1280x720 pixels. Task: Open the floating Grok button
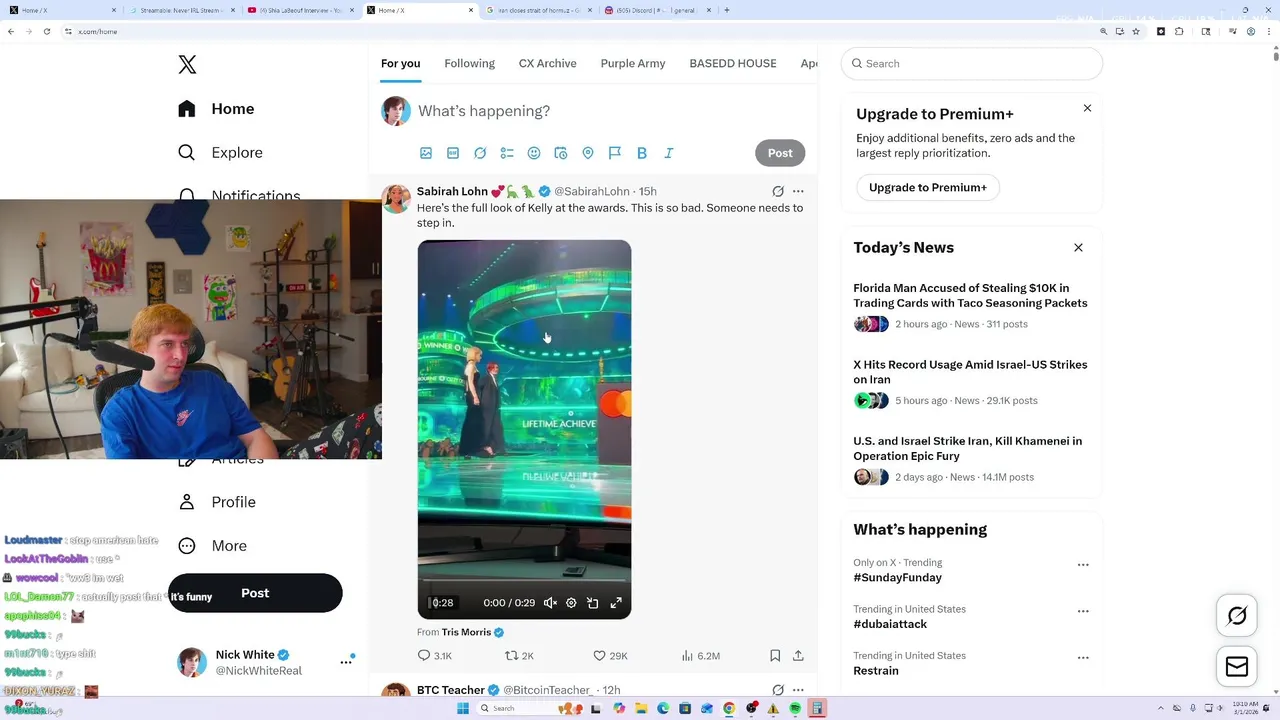(x=1237, y=616)
